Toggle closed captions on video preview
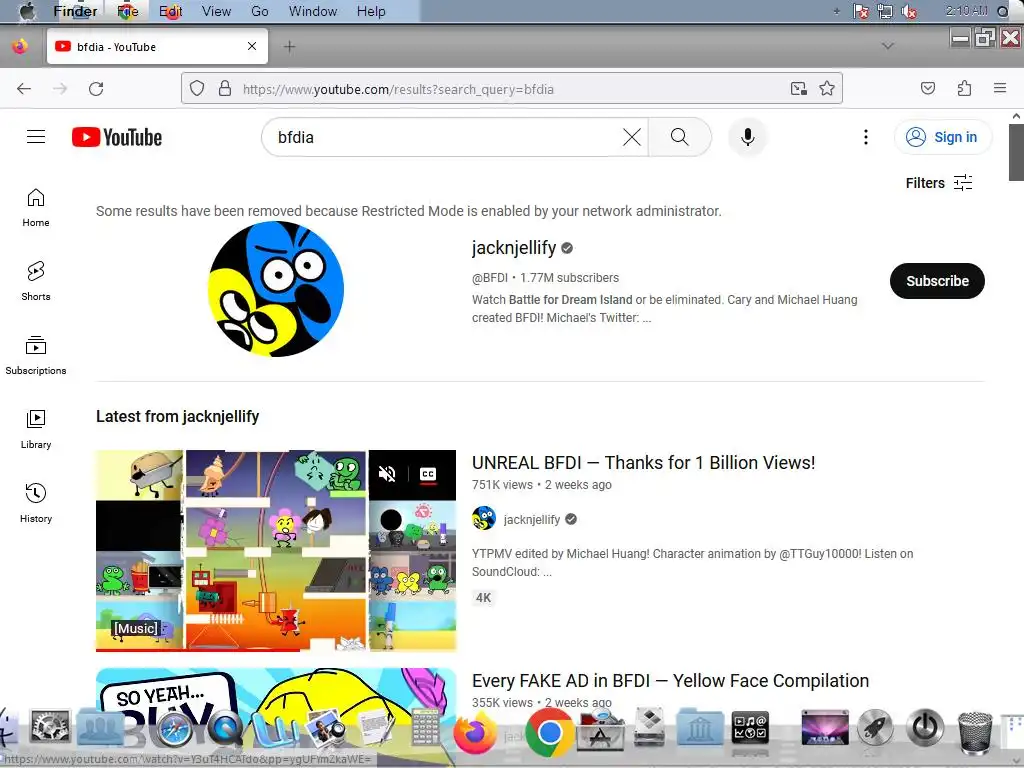 point(428,474)
